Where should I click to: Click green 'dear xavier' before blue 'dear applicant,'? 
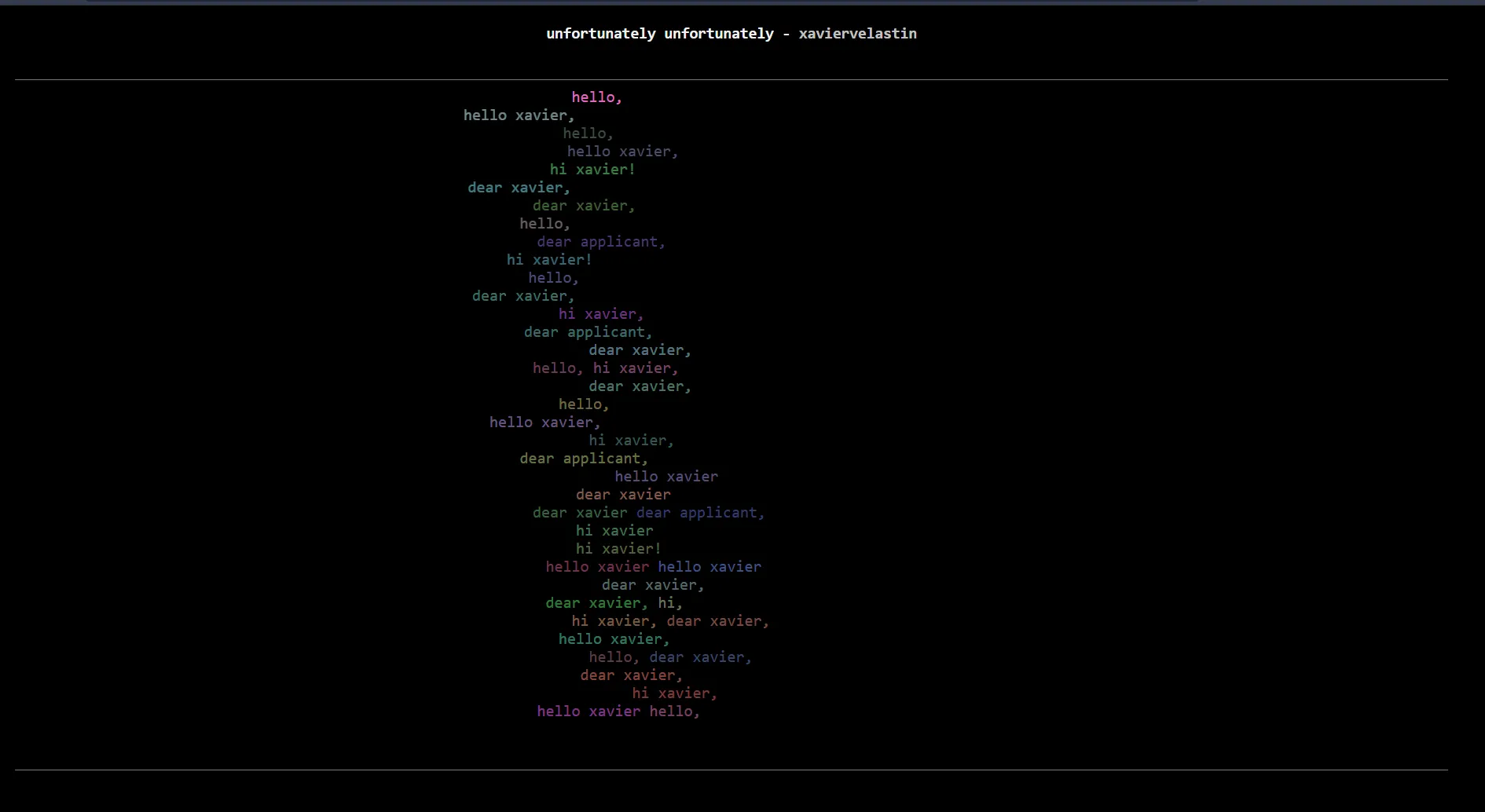point(580,513)
